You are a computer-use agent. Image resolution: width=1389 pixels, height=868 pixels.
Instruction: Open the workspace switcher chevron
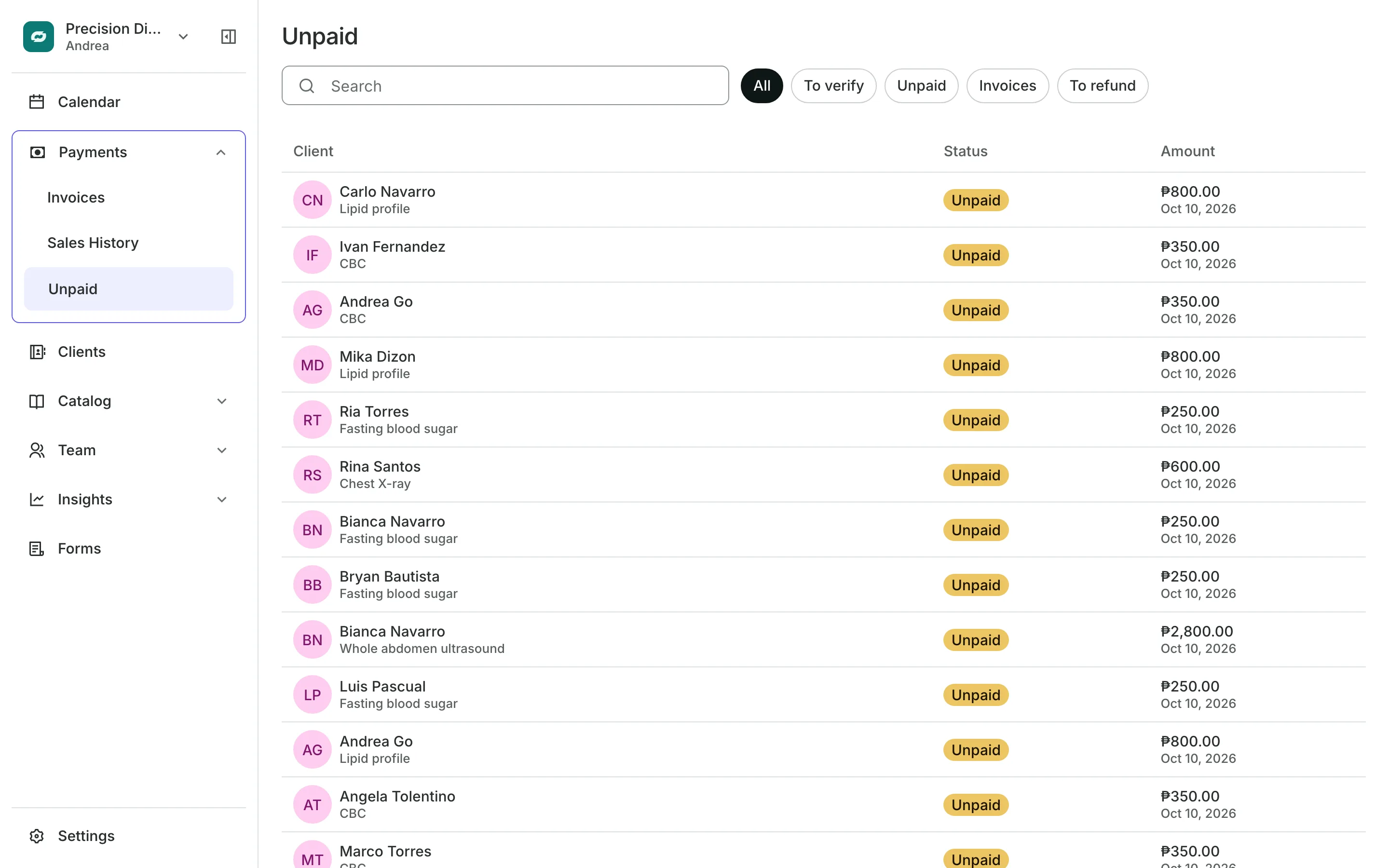pyautogui.click(x=184, y=37)
